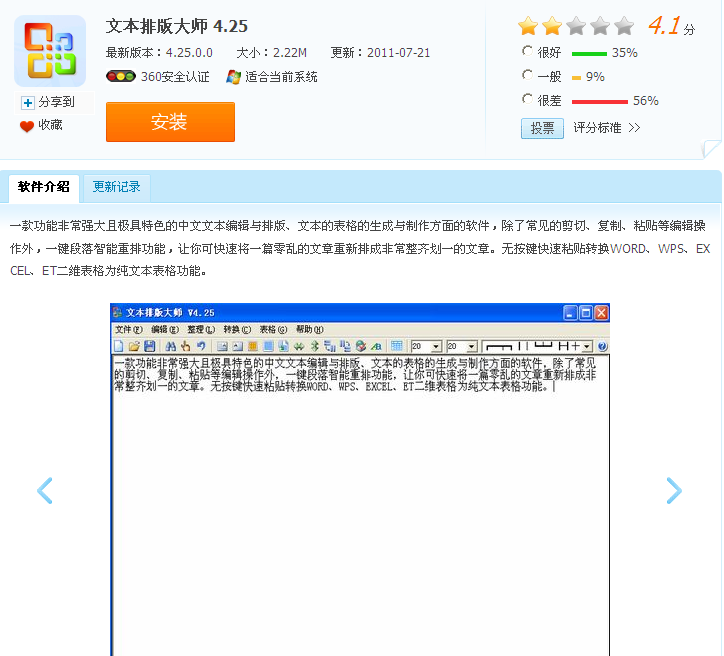Click the next screenshot right arrow
724x656 pixels.
tap(674, 490)
